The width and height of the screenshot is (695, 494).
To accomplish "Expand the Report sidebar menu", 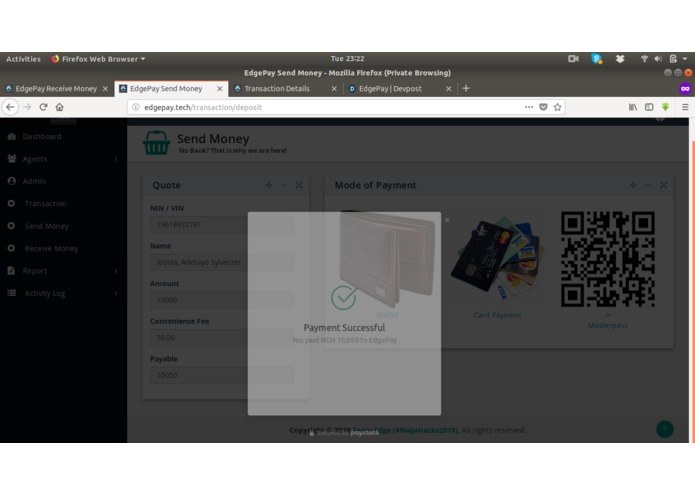I will click(x=63, y=271).
